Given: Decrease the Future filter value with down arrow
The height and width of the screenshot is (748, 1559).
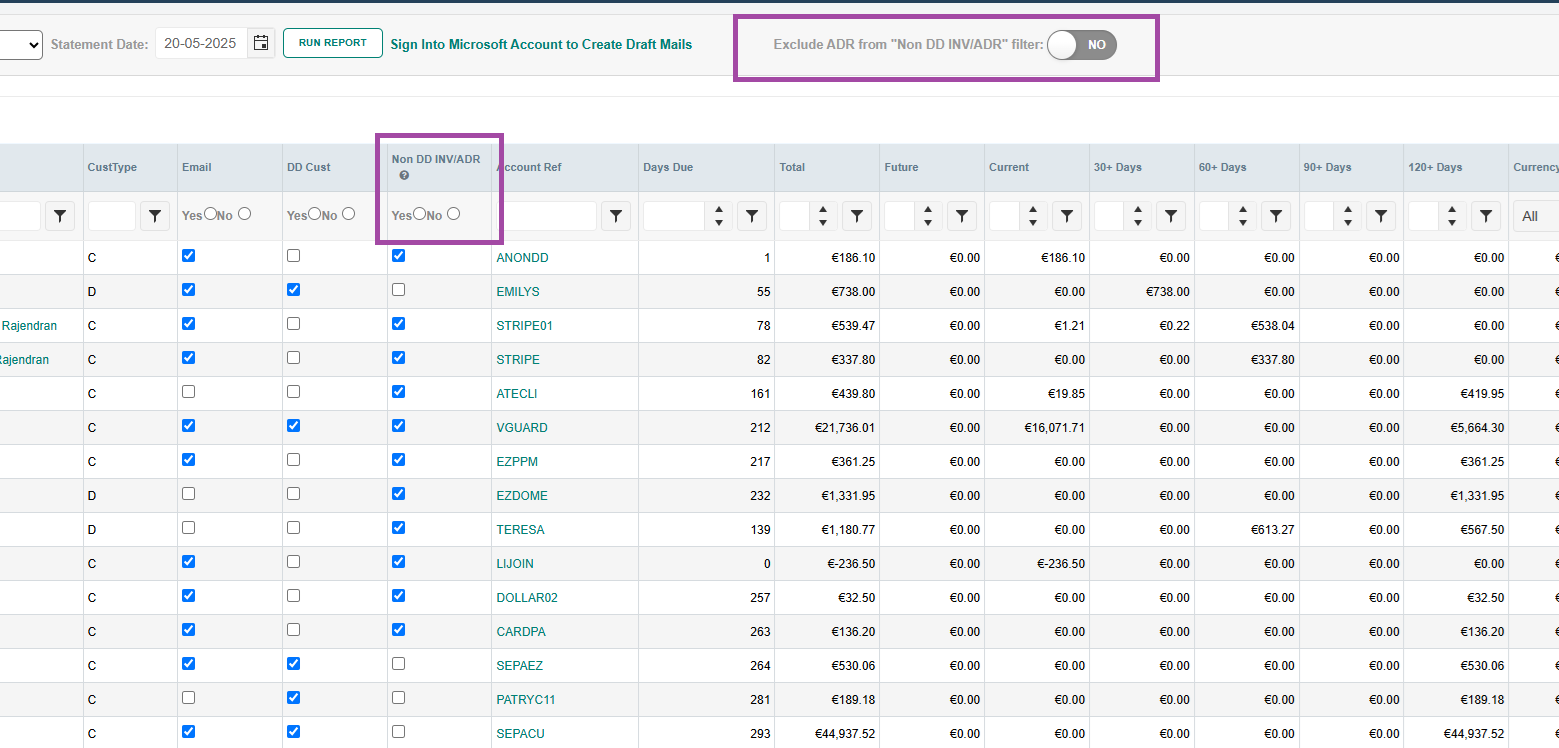Looking at the screenshot, I should [928, 222].
